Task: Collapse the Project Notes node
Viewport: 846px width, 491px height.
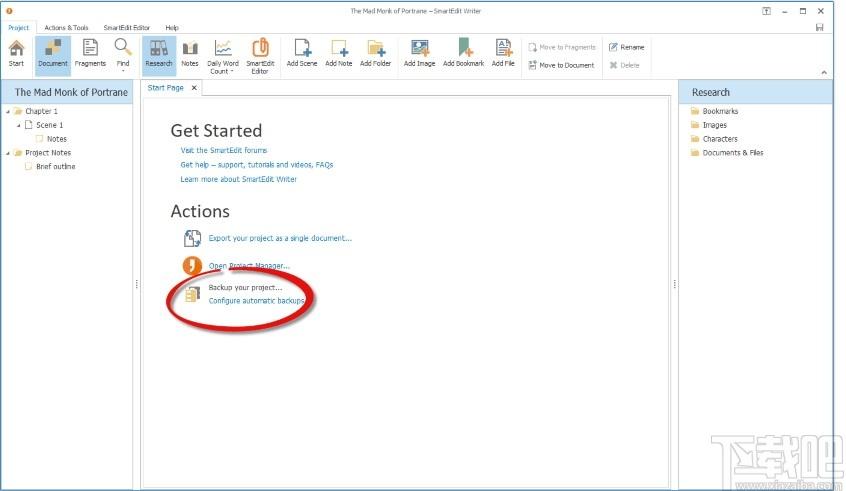Action: [x=8, y=153]
